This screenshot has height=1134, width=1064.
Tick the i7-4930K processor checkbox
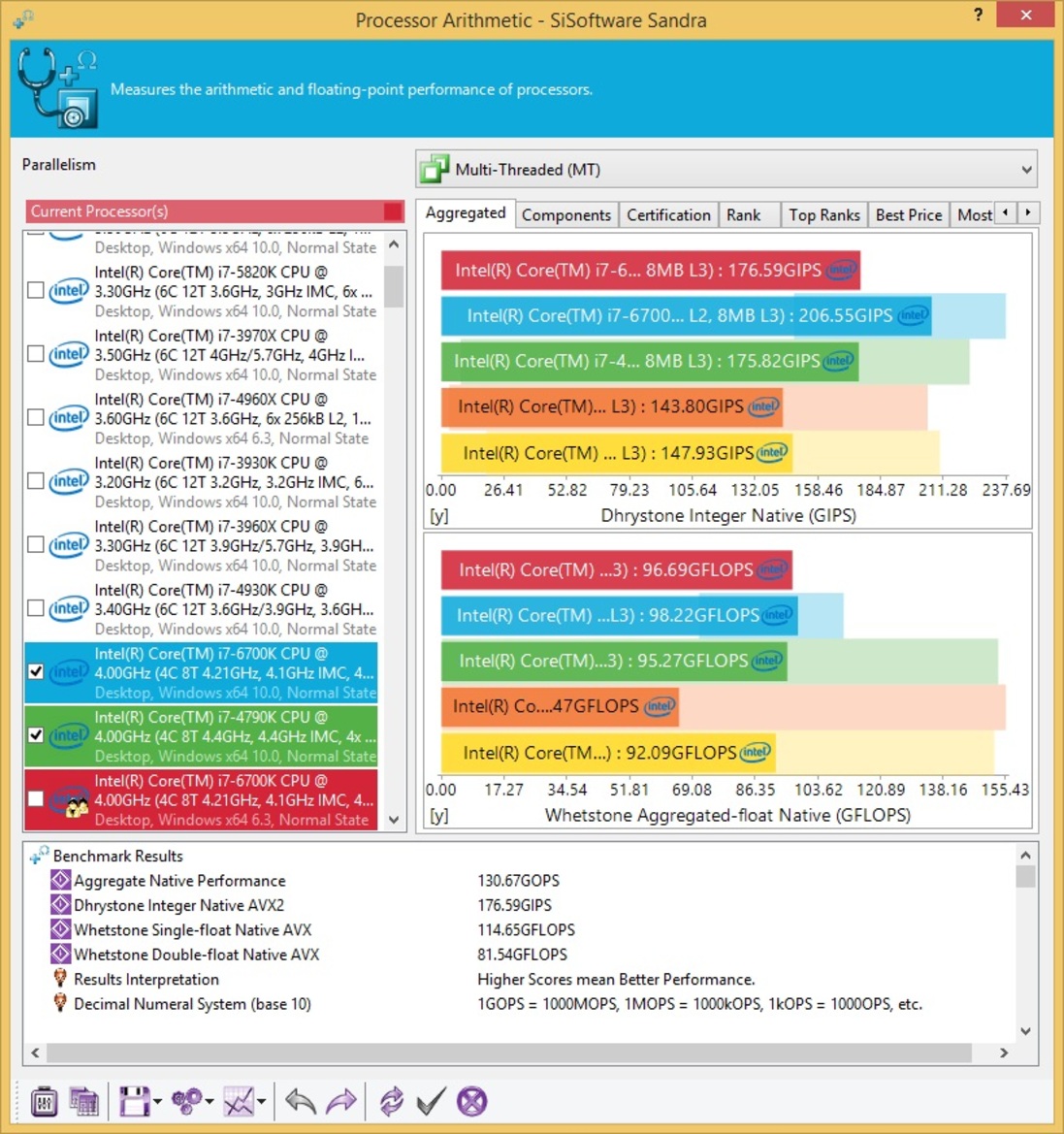(36, 609)
